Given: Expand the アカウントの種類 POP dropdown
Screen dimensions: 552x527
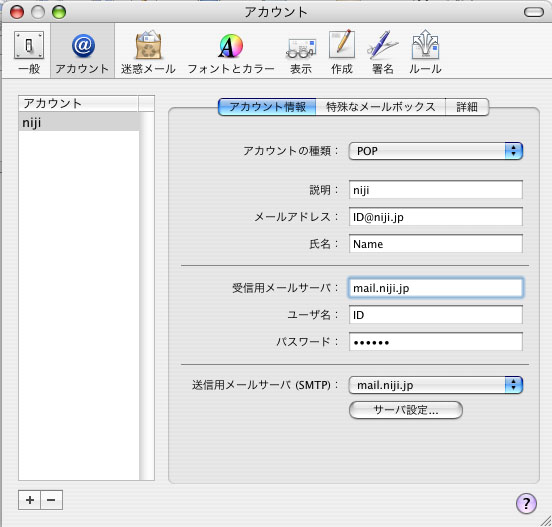Looking at the screenshot, I should (x=435, y=151).
